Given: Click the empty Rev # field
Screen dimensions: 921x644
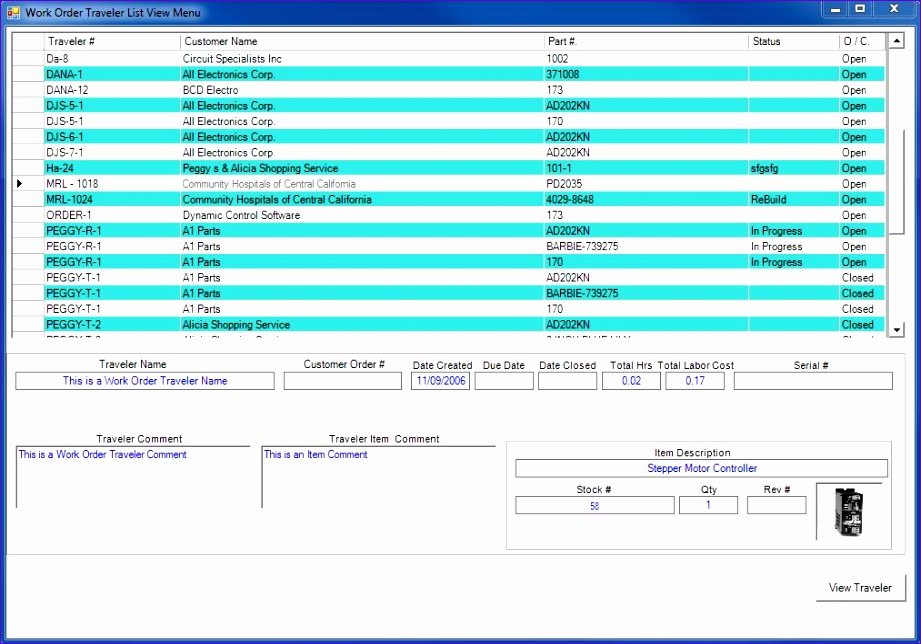Looking at the screenshot, I should pyautogui.click(x=777, y=505).
